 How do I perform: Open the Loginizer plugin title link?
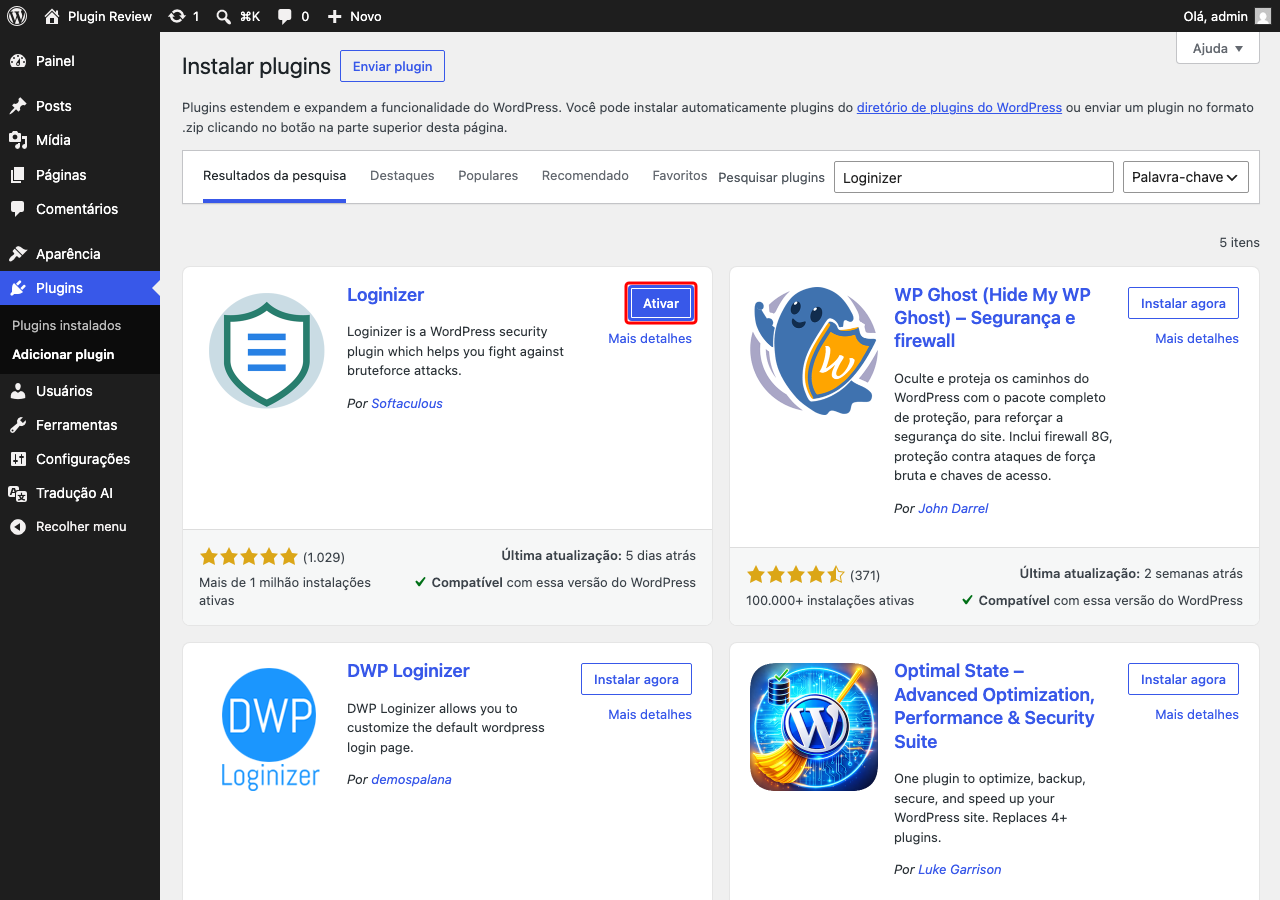point(385,295)
